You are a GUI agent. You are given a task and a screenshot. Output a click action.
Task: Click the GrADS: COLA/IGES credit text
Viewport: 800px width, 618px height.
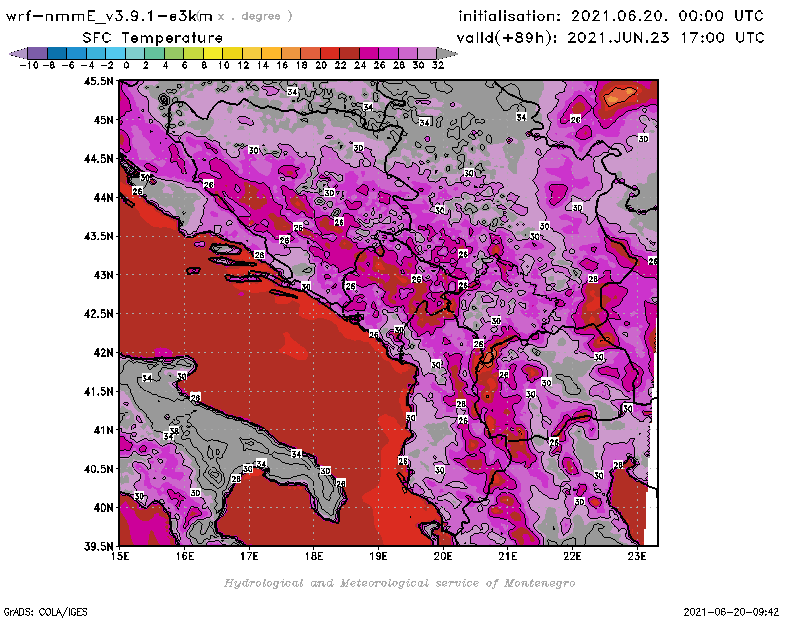46,612
